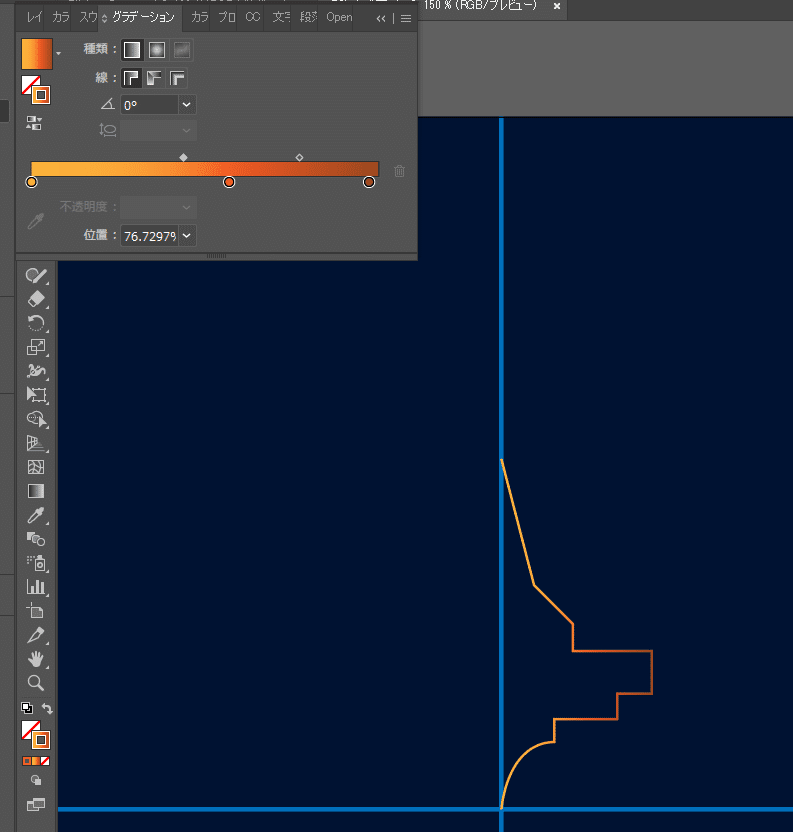This screenshot has width=793, height=832.
Task: Select the Perspective Grid tool
Action: click(36, 443)
